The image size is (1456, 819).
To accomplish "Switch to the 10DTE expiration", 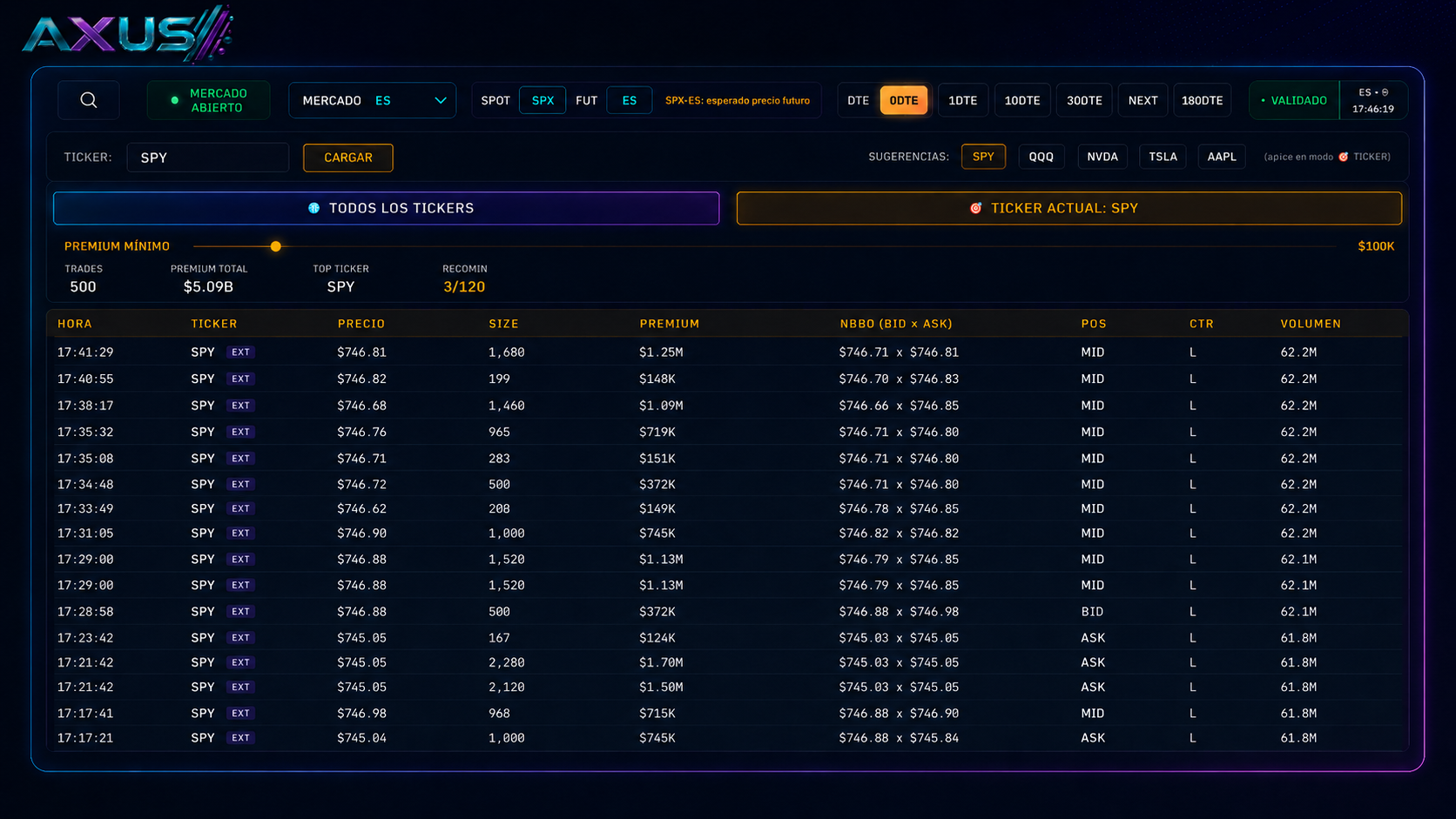I will (x=1022, y=100).
